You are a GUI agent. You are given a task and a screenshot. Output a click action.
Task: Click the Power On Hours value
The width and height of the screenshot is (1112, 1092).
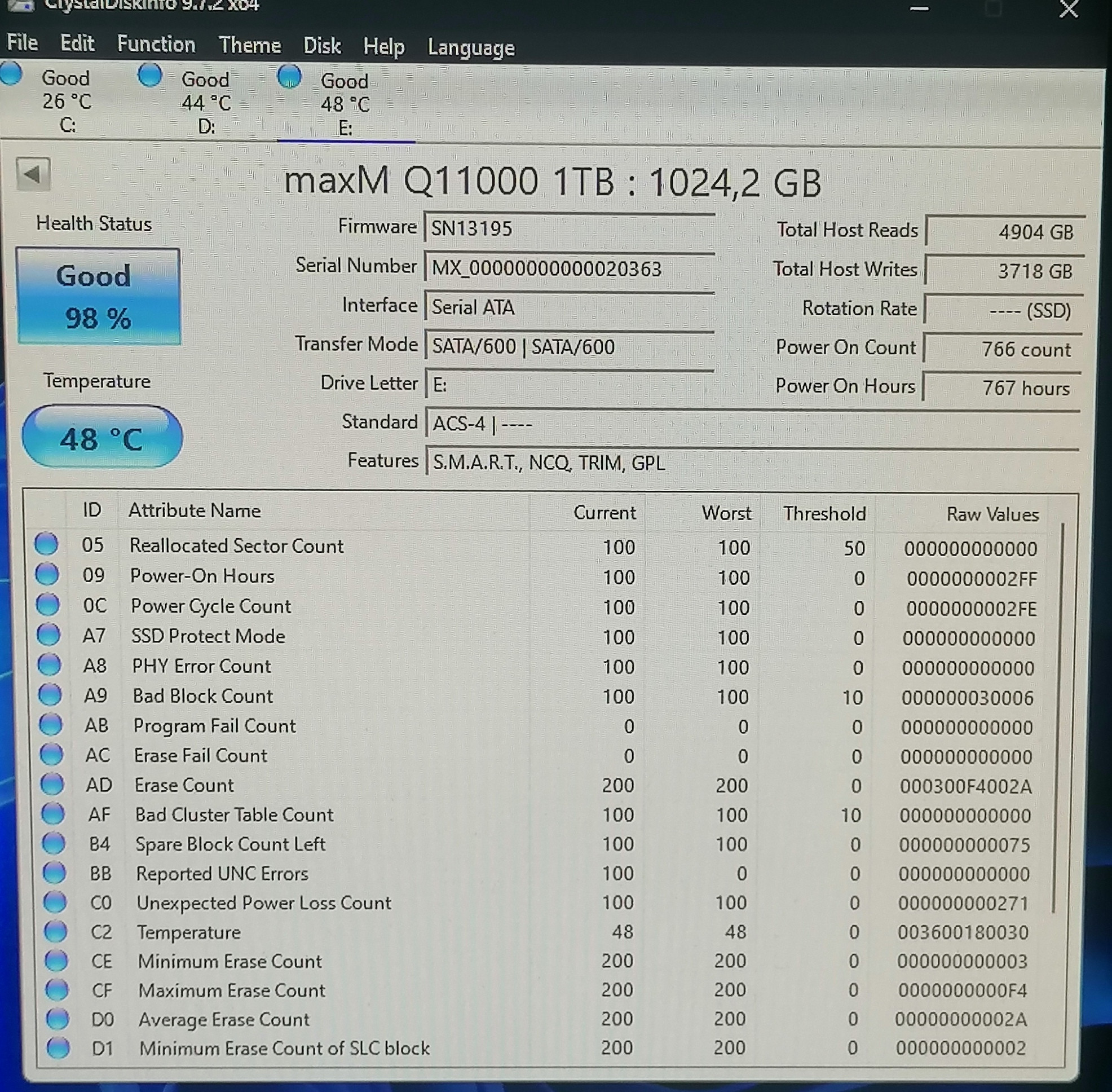tap(1003, 388)
